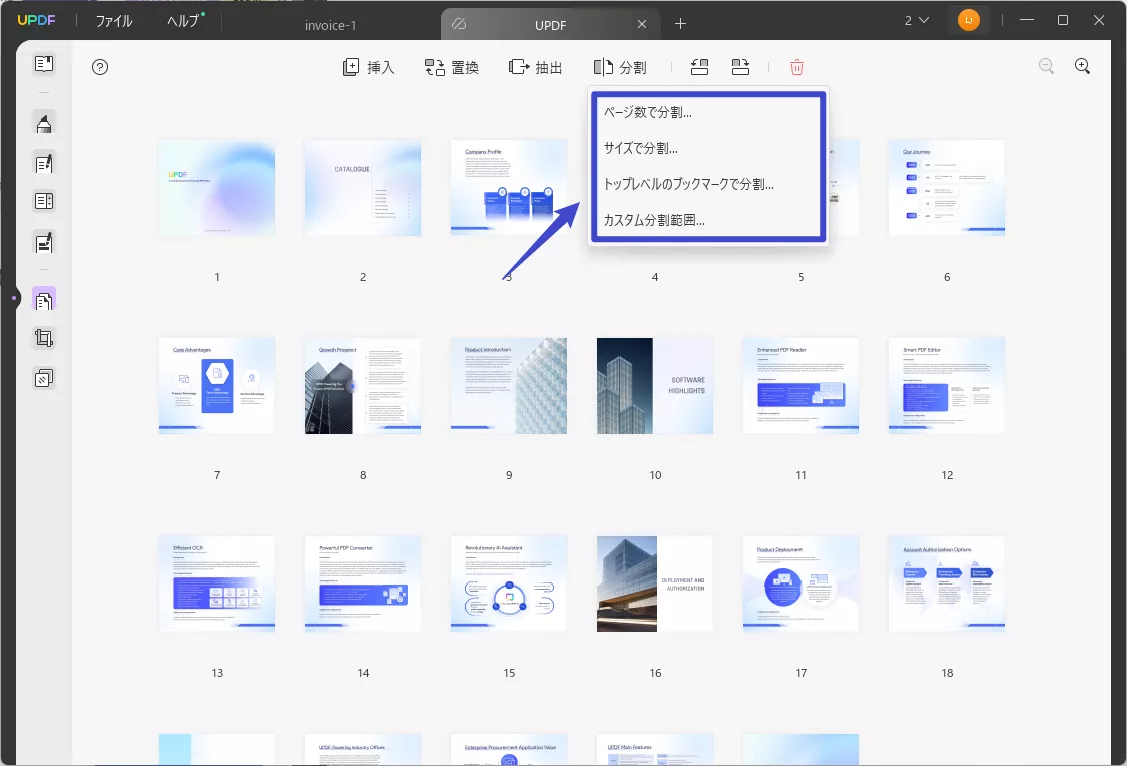Select page 18 Account Authorization Options thumbnail
The height and width of the screenshot is (766, 1127).
pyautogui.click(x=947, y=583)
